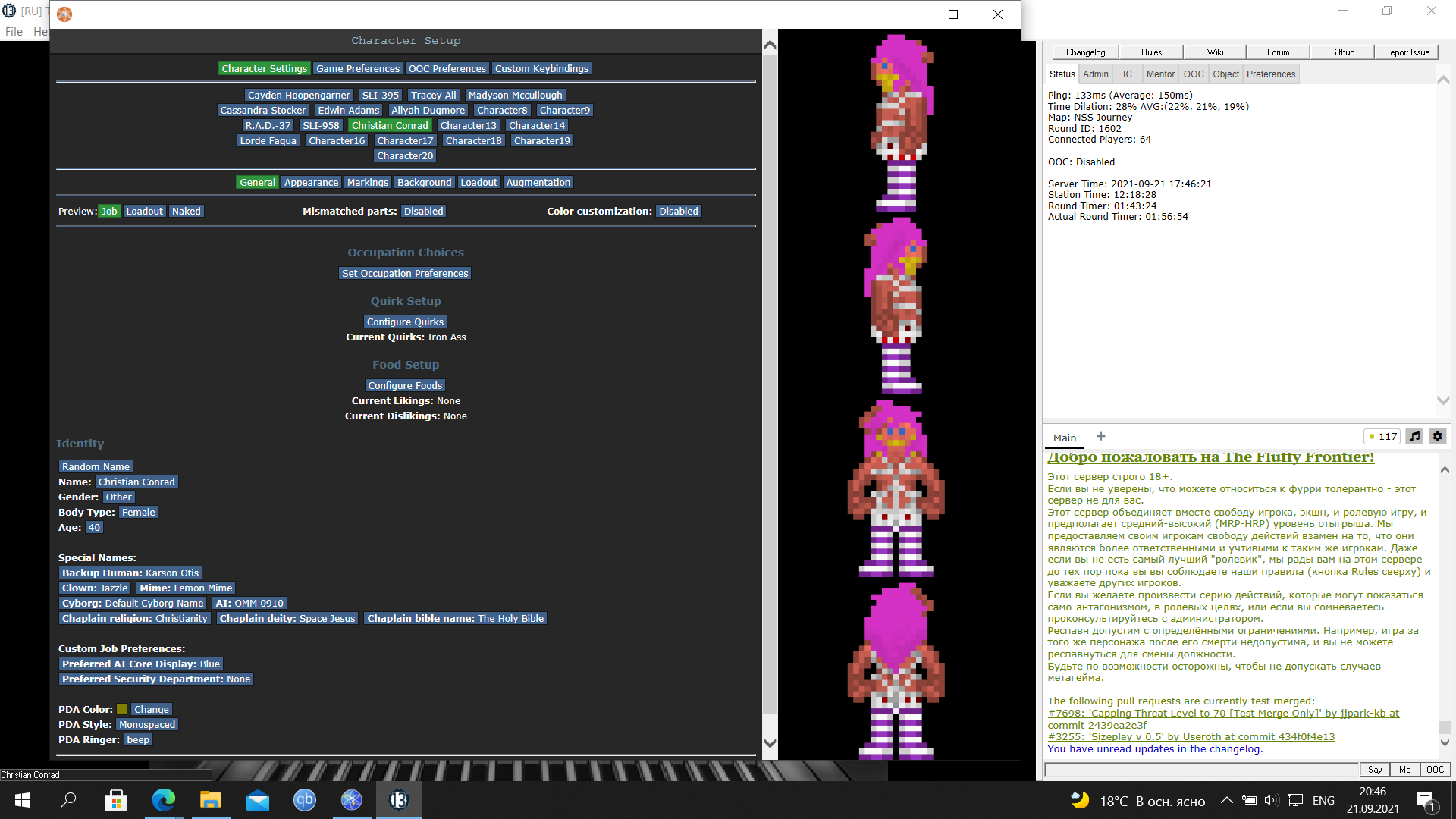Viewport: 1456px width, 819px height.
Task: Click the PDA color swatch
Action: pos(121,709)
